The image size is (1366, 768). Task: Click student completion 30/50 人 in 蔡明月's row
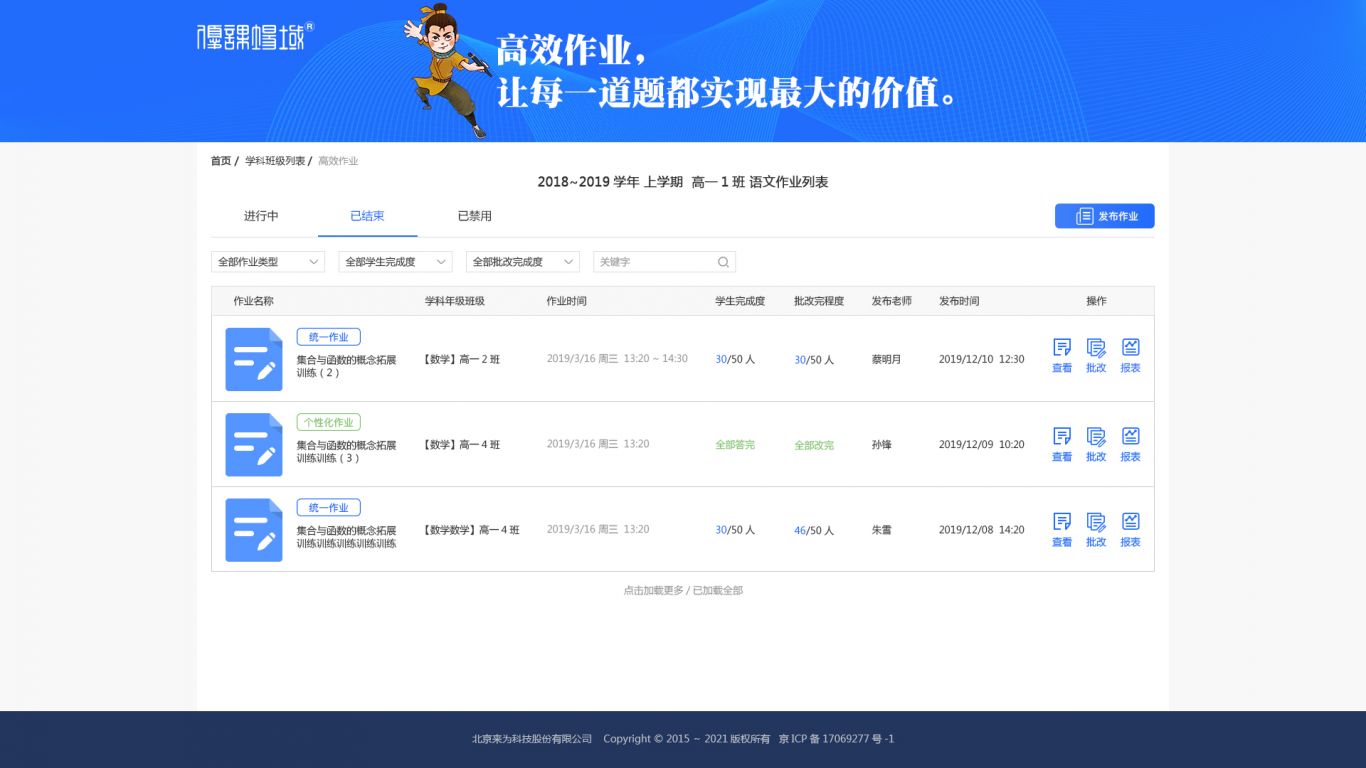[735, 359]
